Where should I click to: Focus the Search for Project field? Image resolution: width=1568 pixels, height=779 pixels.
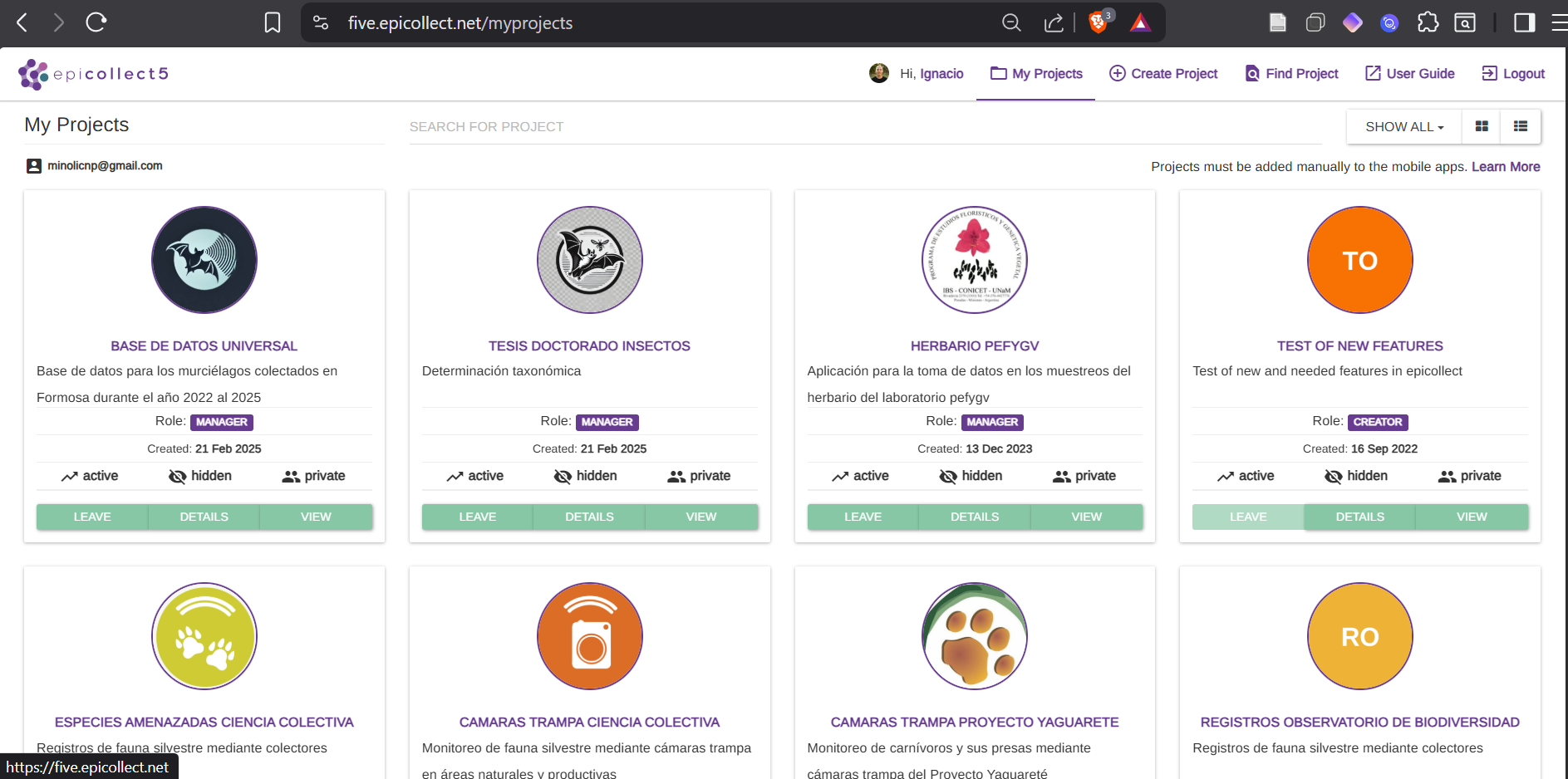(864, 127)
